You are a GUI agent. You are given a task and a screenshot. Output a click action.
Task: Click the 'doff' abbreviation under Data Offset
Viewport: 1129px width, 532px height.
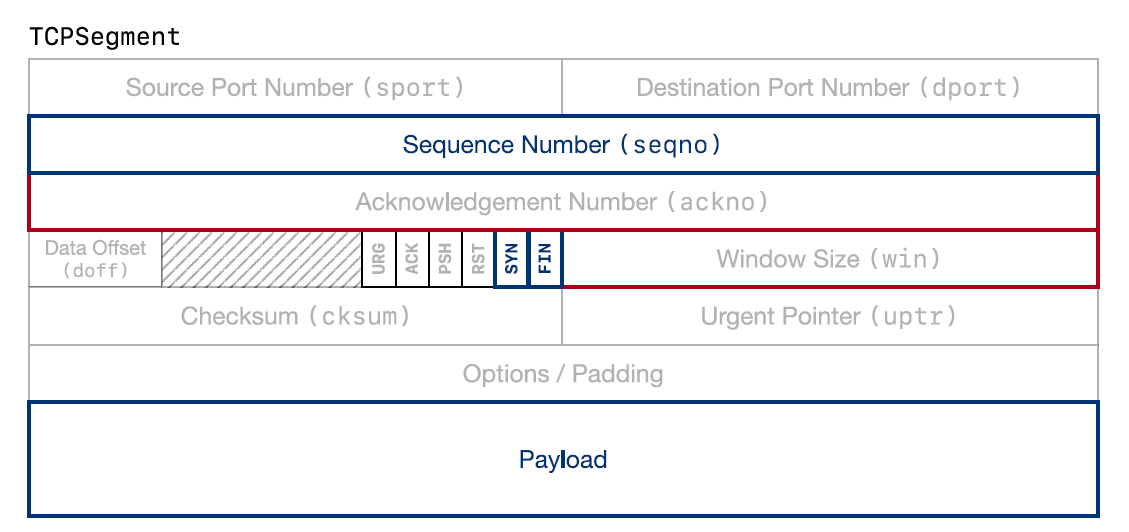pyautogui.click(x=95, y=270)
